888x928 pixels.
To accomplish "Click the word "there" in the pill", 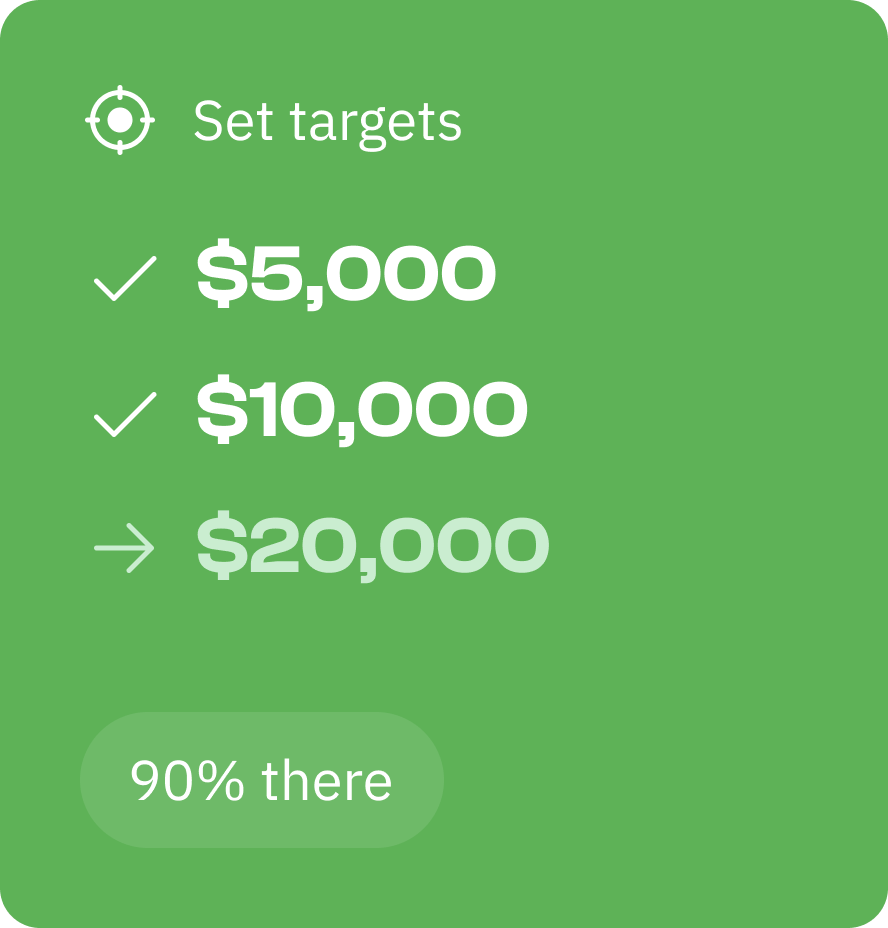I will tap(327, 780).
